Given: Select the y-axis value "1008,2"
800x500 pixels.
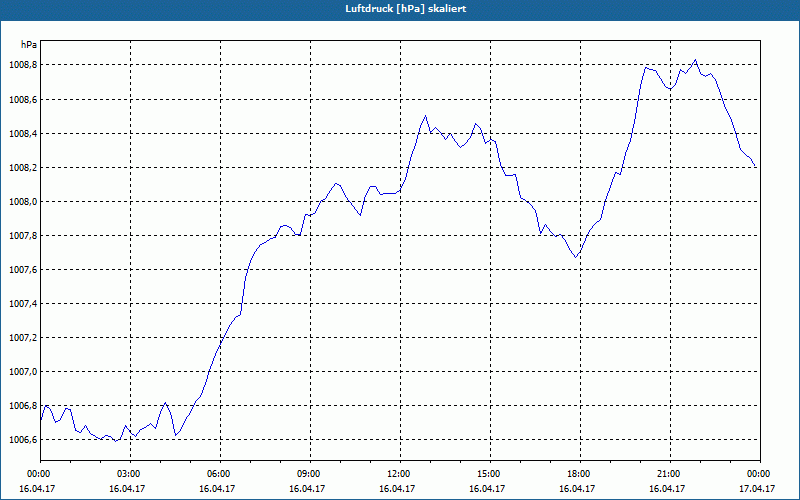Looking at the screenshot, I should point(22,168).
